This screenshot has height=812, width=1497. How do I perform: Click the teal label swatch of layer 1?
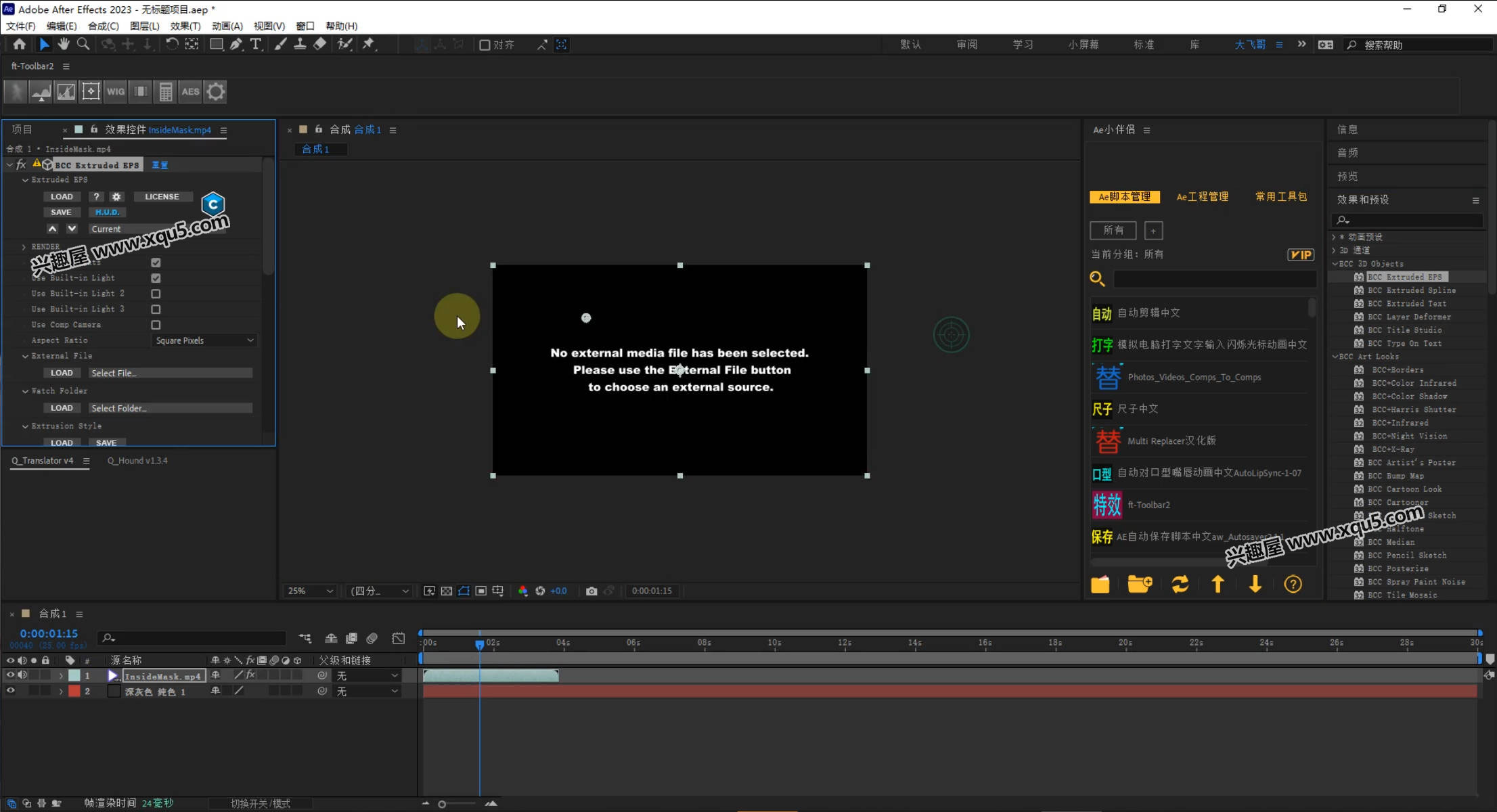74,675
